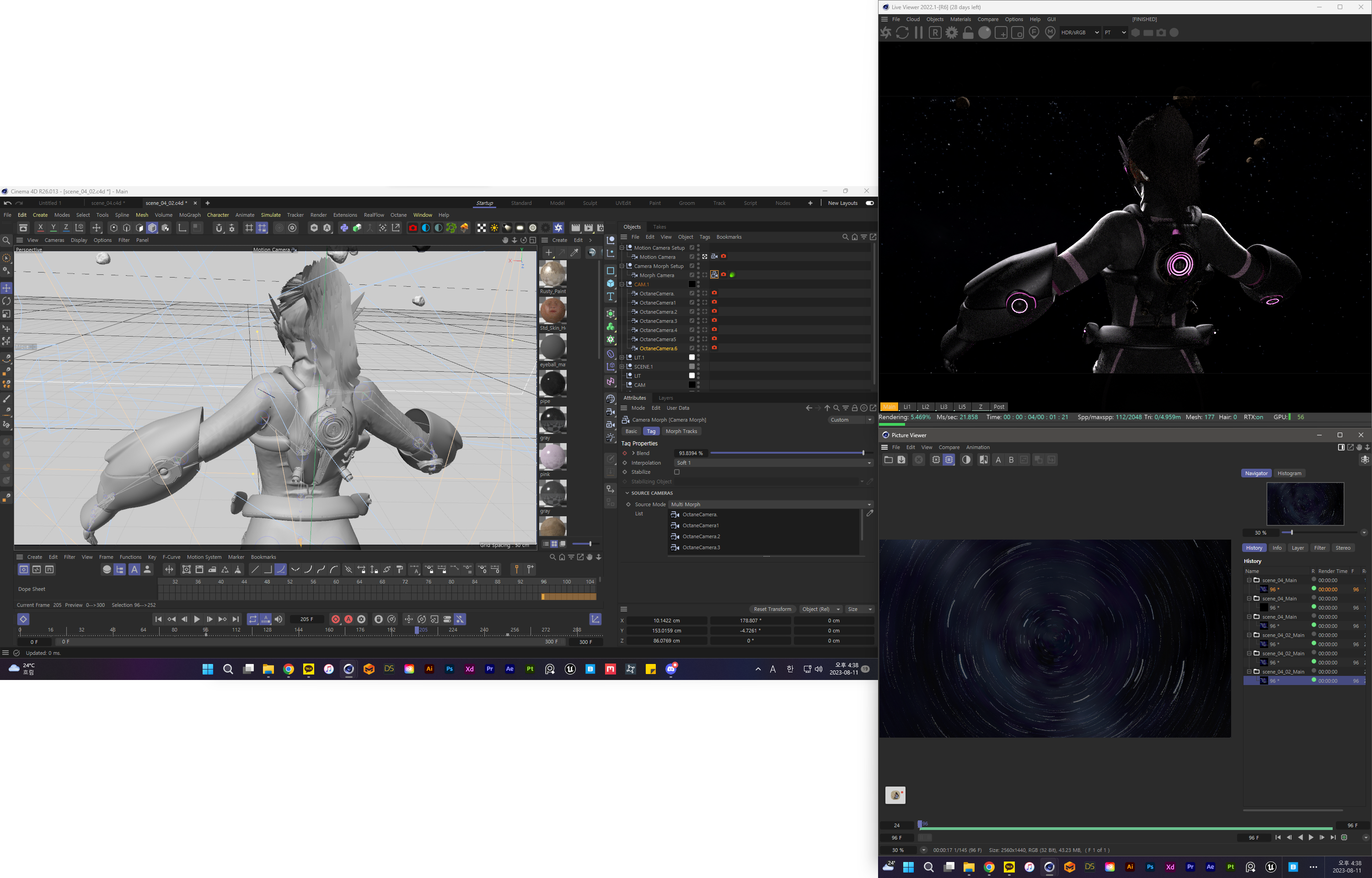Open Octane settings gear in Live Viewer
1372x878 pixels.
(951, 32)
